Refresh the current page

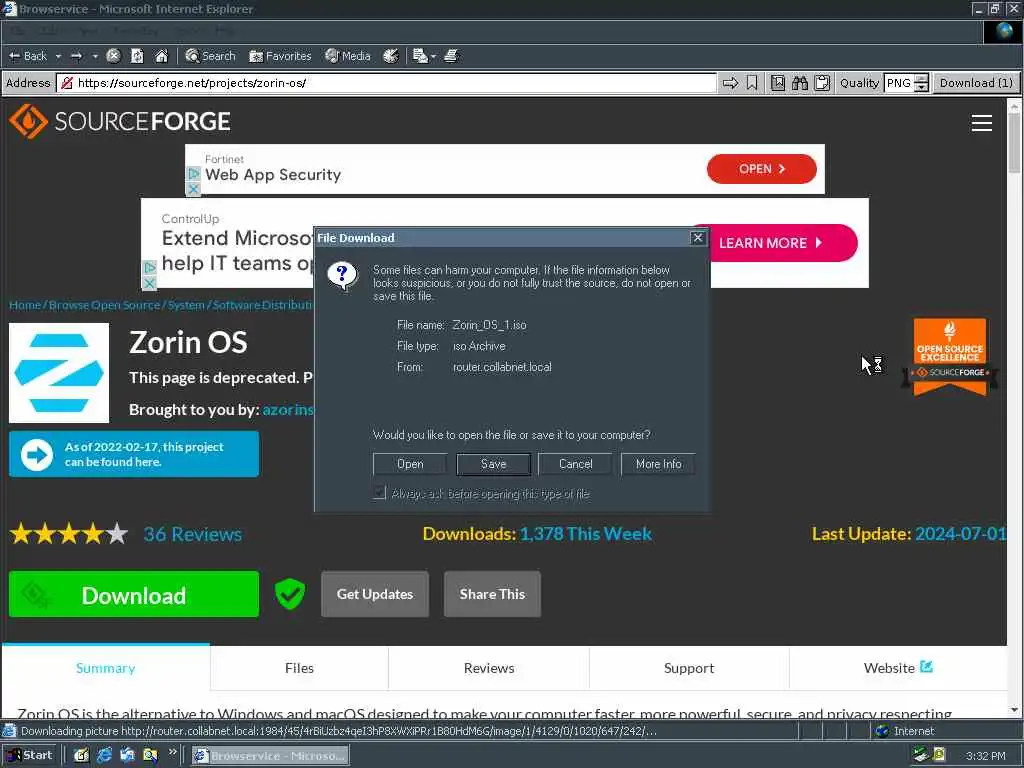pos(137,56)
